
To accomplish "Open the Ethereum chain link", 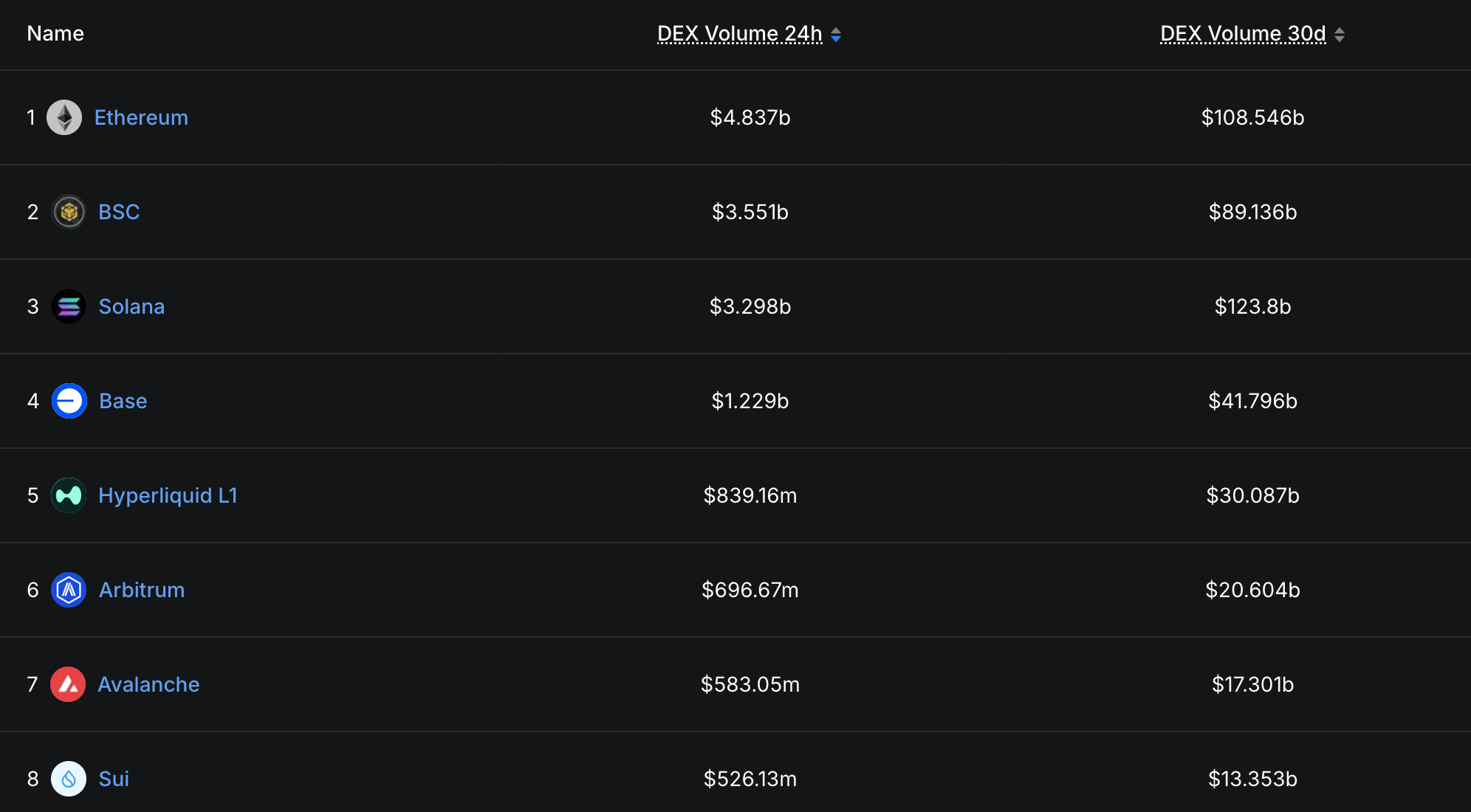I will click(141, 117).
